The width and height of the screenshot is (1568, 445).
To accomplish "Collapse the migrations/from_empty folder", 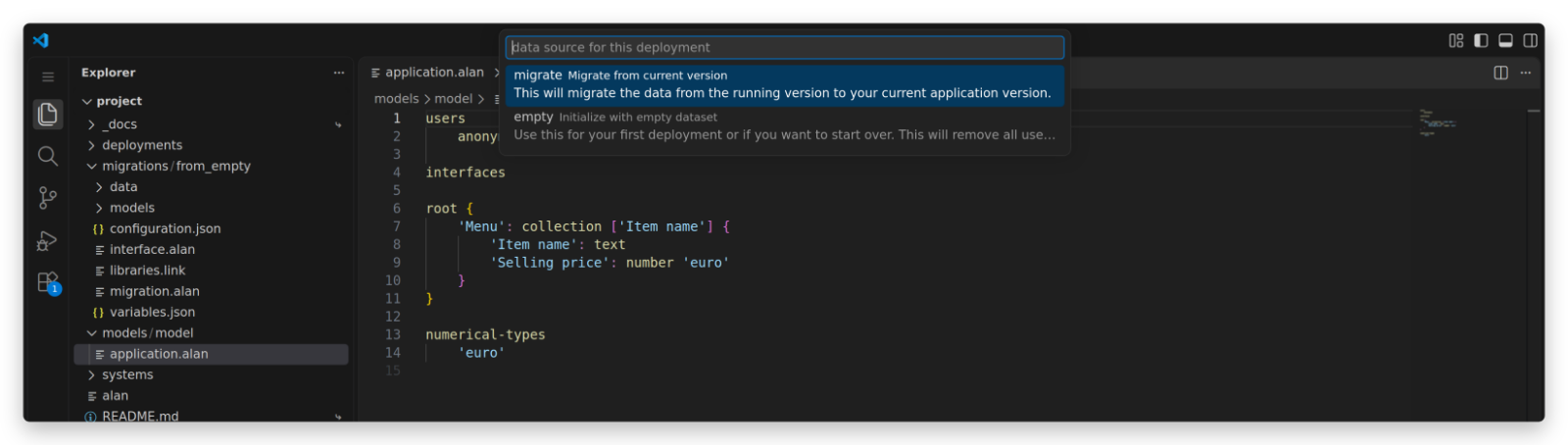I will point(212,166).
